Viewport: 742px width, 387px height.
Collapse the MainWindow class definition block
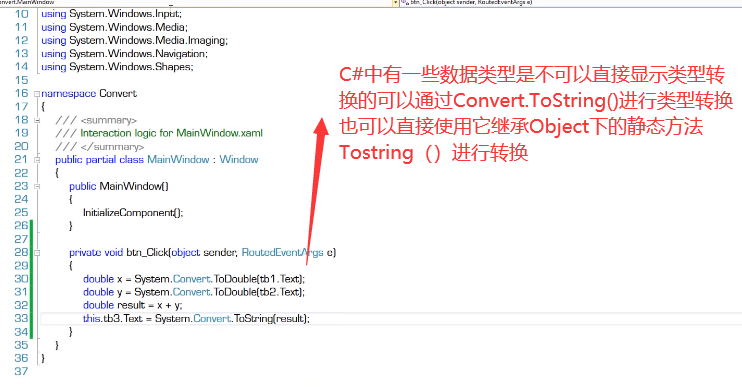pyautogui.click(x=37, y=160)
